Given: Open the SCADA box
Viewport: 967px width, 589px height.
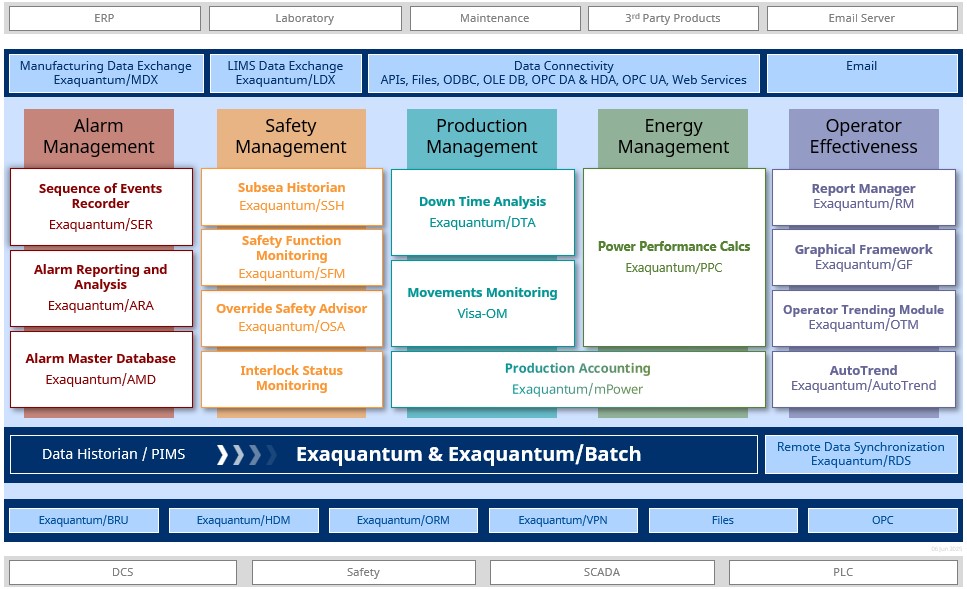Looking at the screenshot, I should point(602,572).
